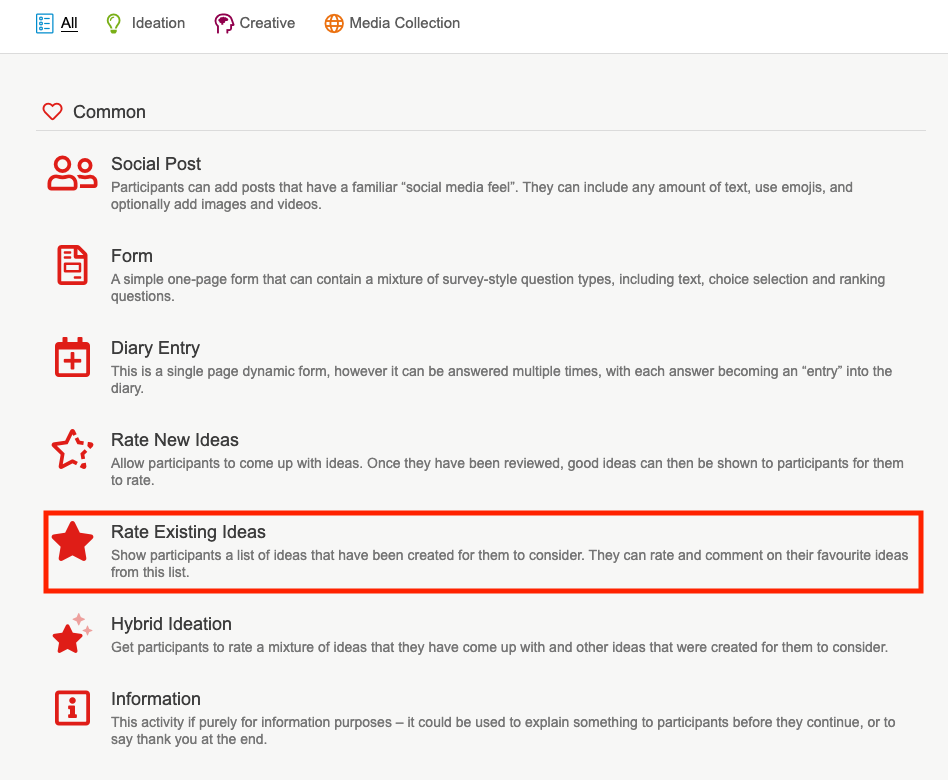
Task: Click the Information square icon
Action: (72, 708)
